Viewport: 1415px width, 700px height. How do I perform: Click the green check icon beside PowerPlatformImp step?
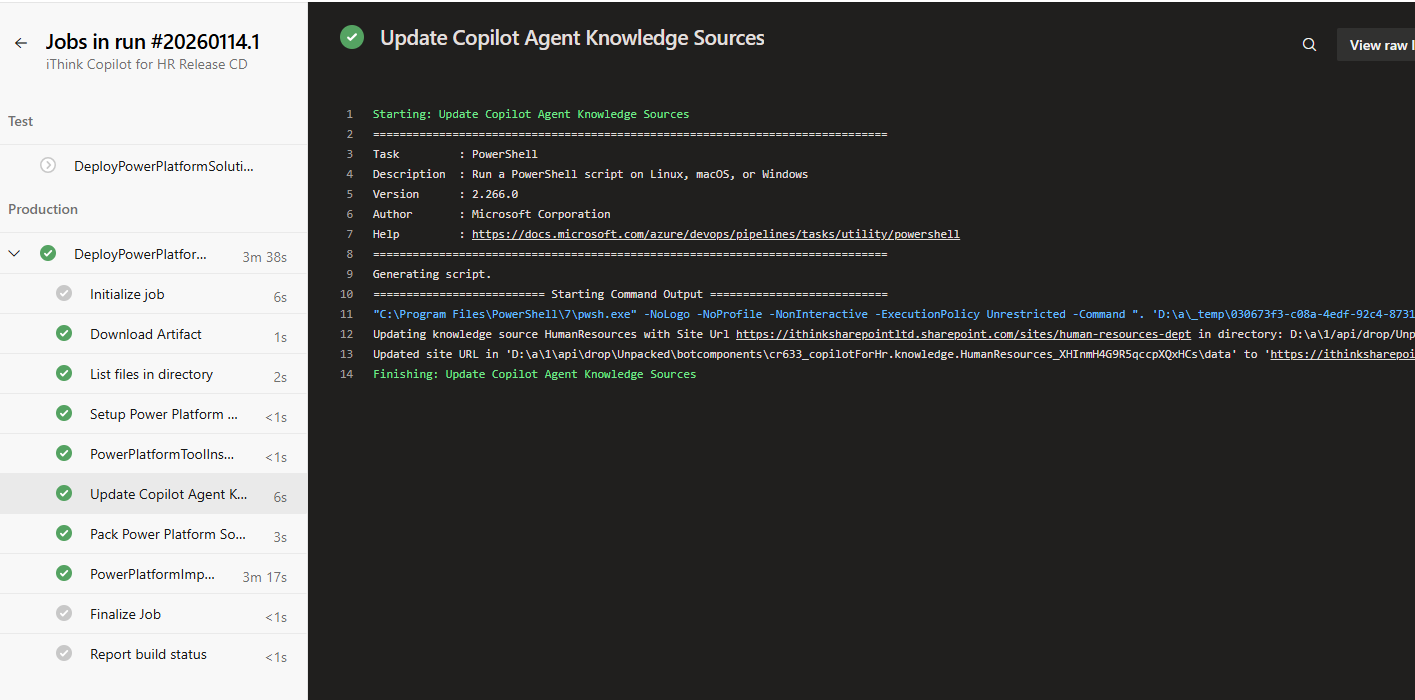(x=64, y=574)
